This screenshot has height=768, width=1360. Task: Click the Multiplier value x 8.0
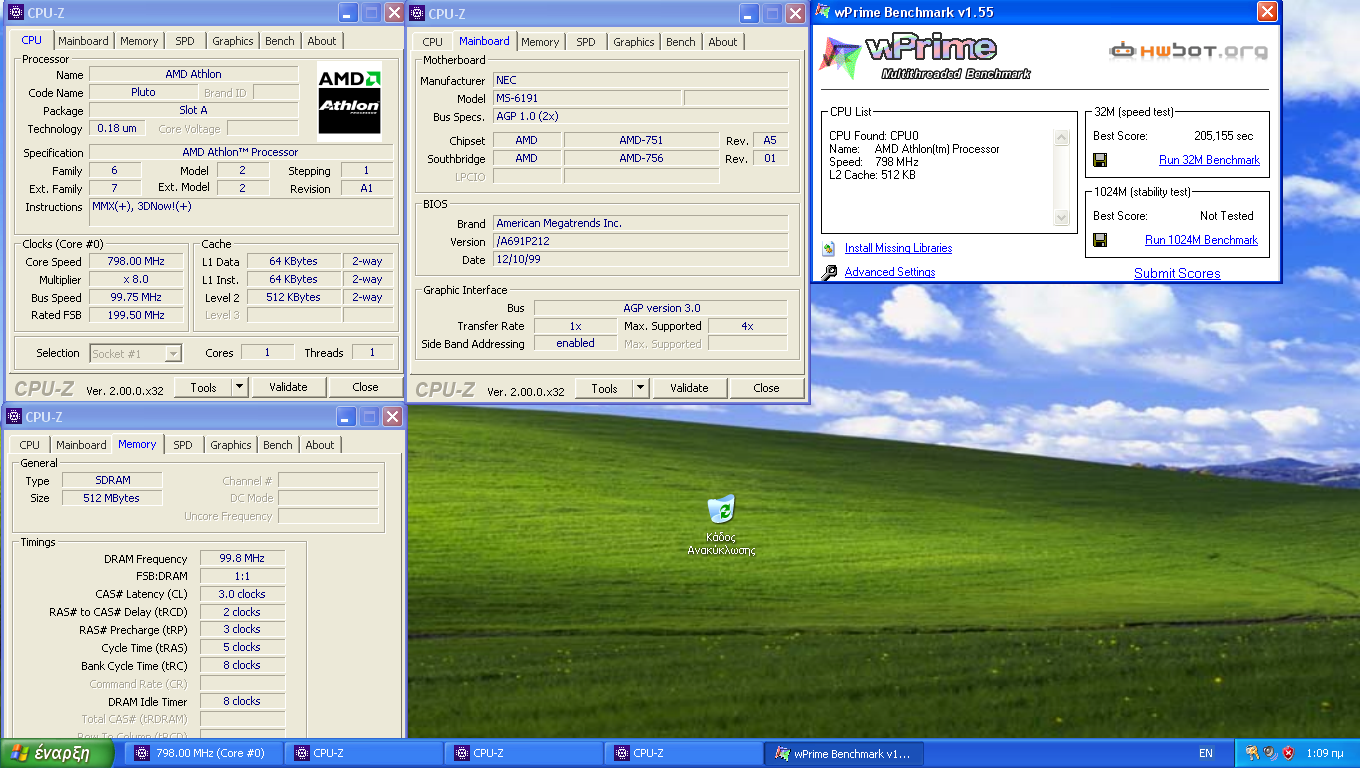137,279
